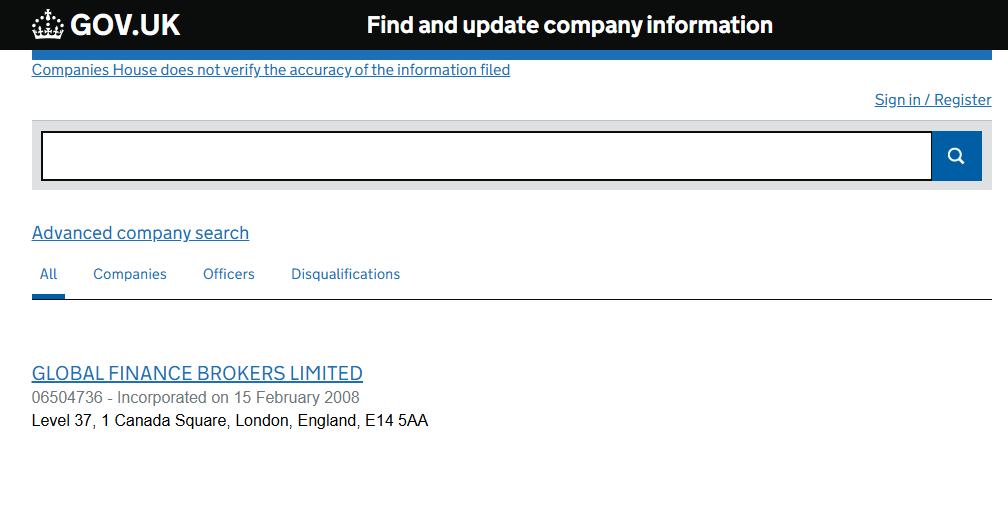Focus the company search text box

pos(487,156)
